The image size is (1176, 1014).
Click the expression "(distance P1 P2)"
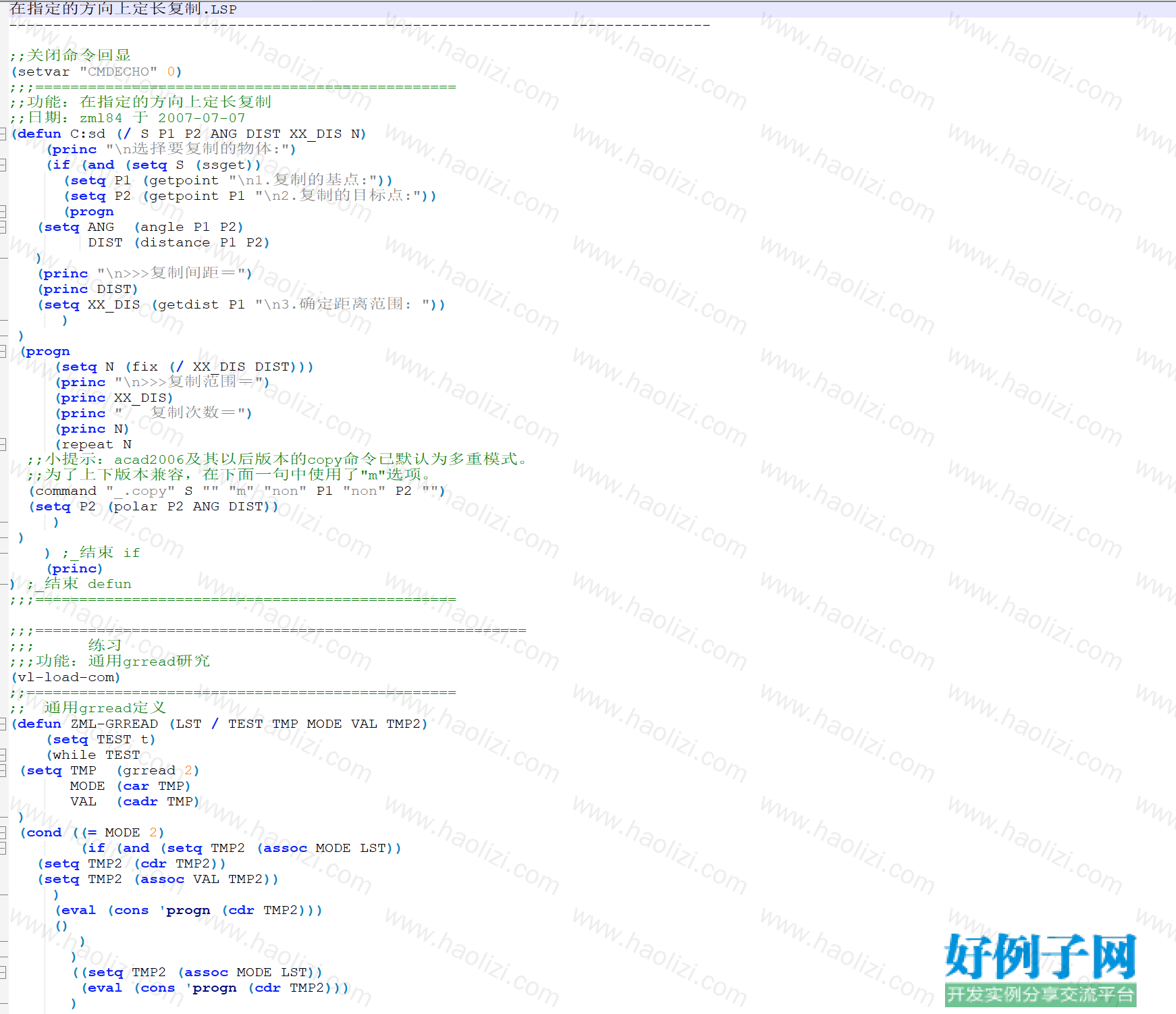(x=202, y=242)
